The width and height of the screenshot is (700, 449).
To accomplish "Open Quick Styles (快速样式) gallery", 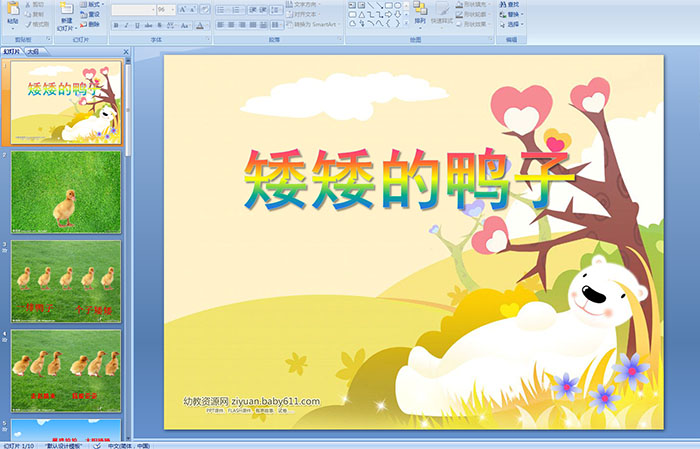I will click(442, 13).
